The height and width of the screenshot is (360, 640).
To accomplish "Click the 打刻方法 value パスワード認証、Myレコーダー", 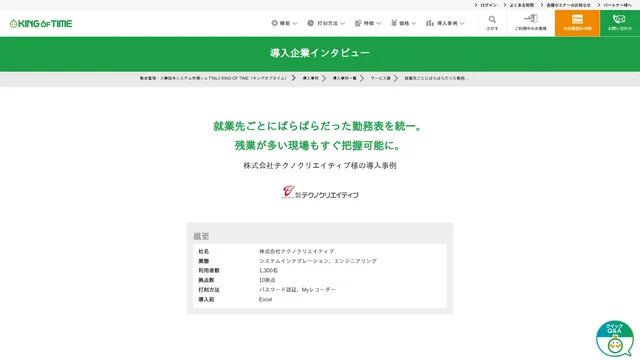I will pyautogui.click(x=297, y=290).
